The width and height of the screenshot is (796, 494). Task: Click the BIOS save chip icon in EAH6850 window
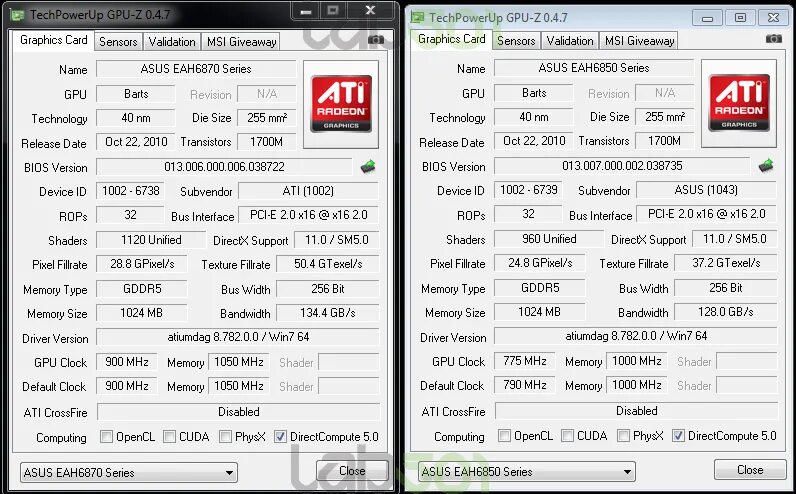(x=766, y=166)
